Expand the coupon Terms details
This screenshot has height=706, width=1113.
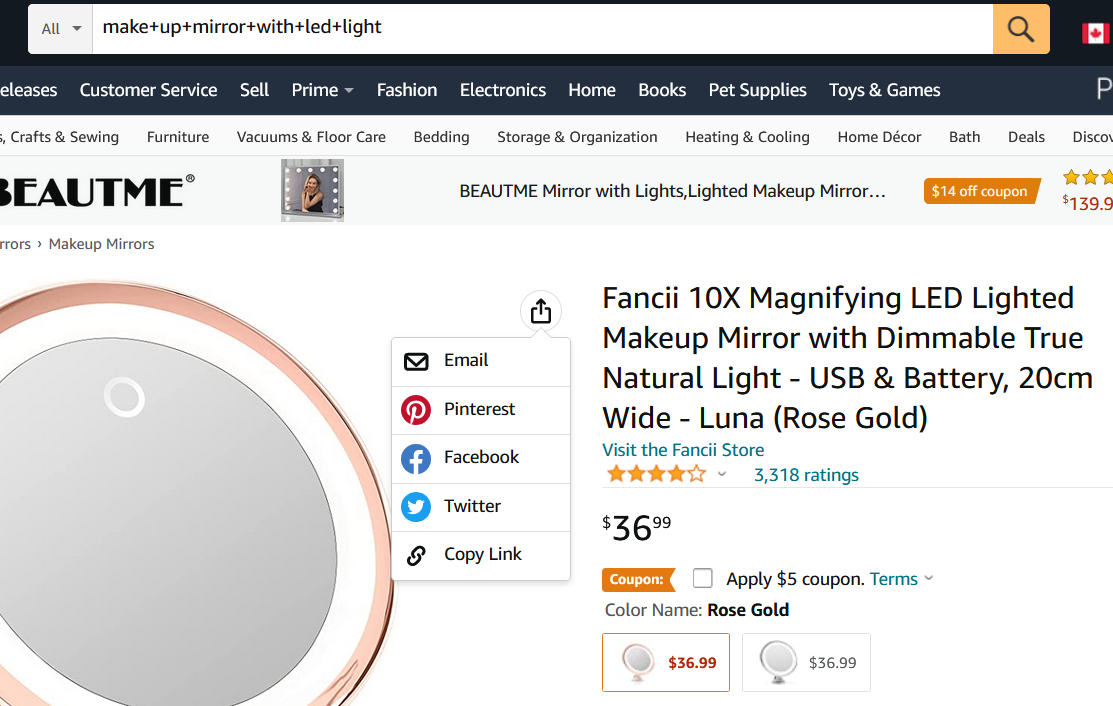pos(893,578)
